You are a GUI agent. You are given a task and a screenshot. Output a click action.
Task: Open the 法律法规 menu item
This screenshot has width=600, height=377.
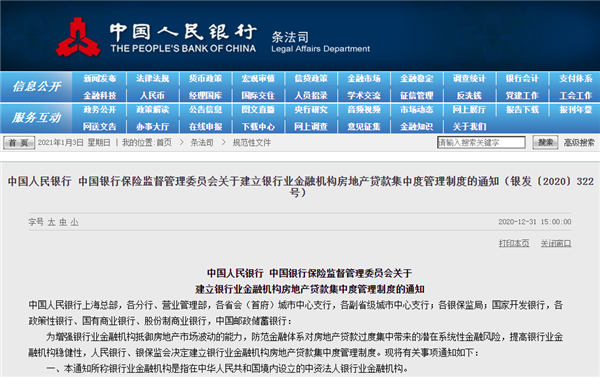pos(153,78)
